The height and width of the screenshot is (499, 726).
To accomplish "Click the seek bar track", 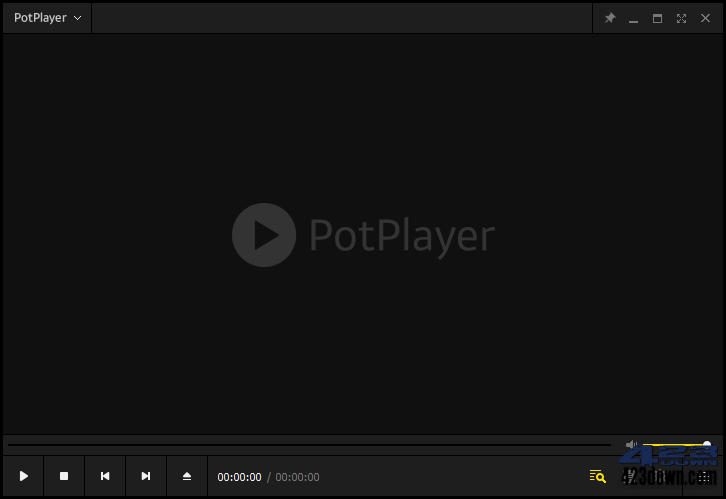I will tap(309, 445).
